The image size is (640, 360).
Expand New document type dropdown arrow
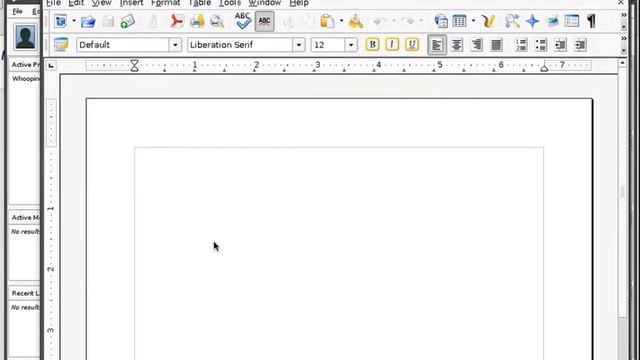[x=74, y=21]
